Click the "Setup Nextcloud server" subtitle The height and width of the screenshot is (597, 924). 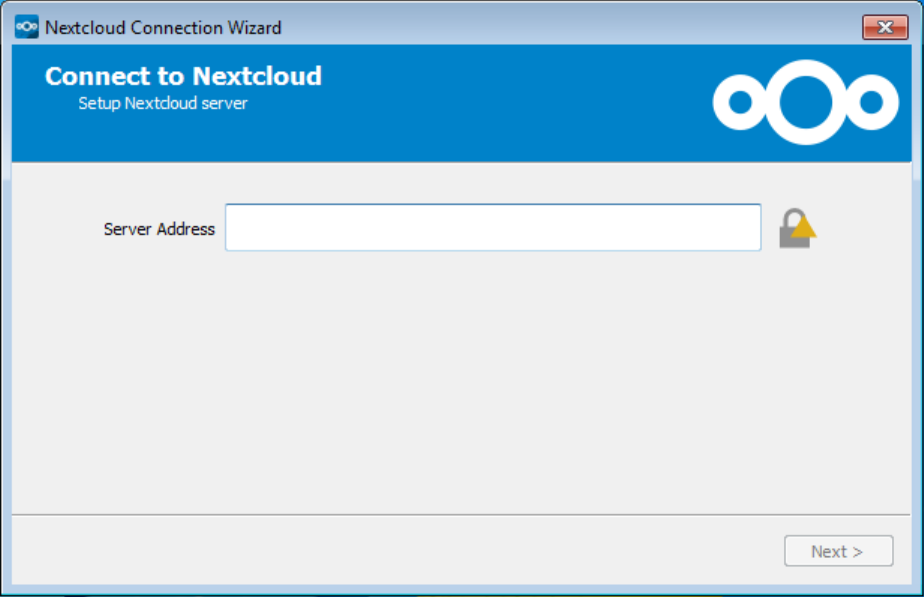tap(162, 103)
